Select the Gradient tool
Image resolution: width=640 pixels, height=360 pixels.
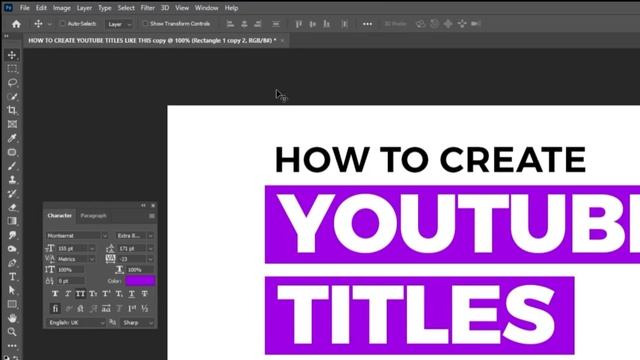[12, 221]
